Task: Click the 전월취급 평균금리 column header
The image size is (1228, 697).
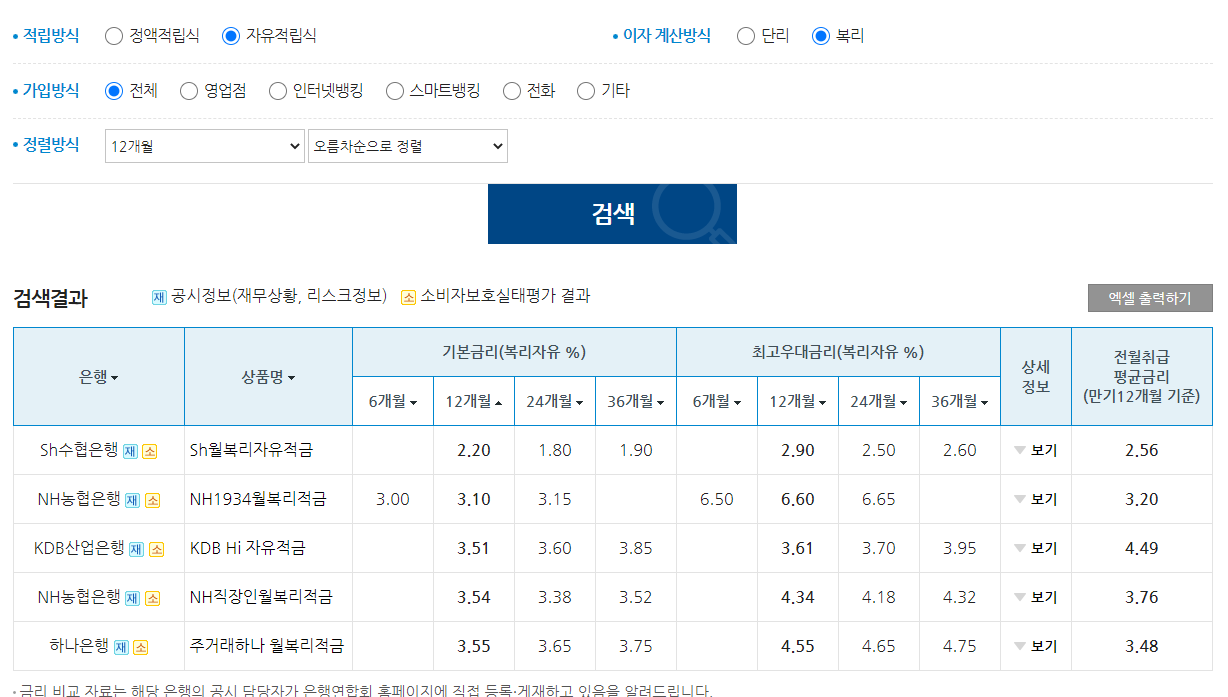Action: pyautogui.click(x=1142, y=377)
